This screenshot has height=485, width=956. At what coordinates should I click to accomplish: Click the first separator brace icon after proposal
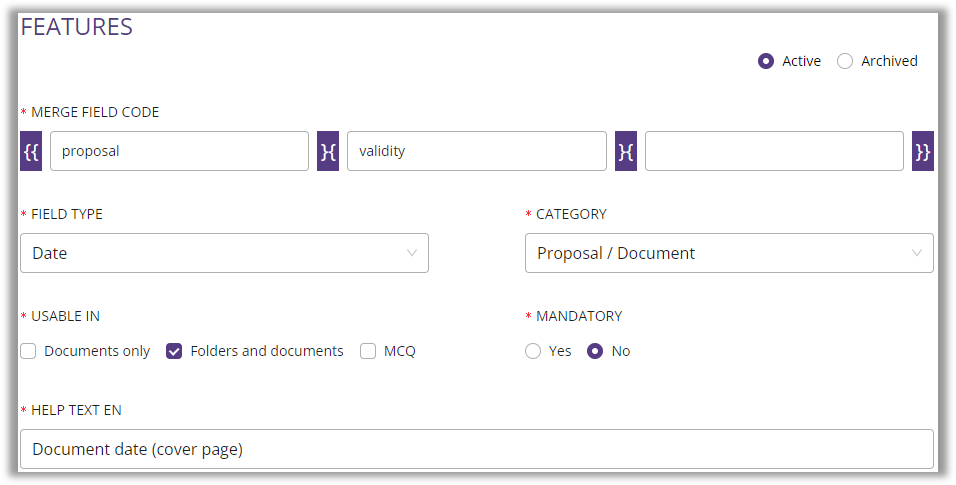tap(328, 151)
